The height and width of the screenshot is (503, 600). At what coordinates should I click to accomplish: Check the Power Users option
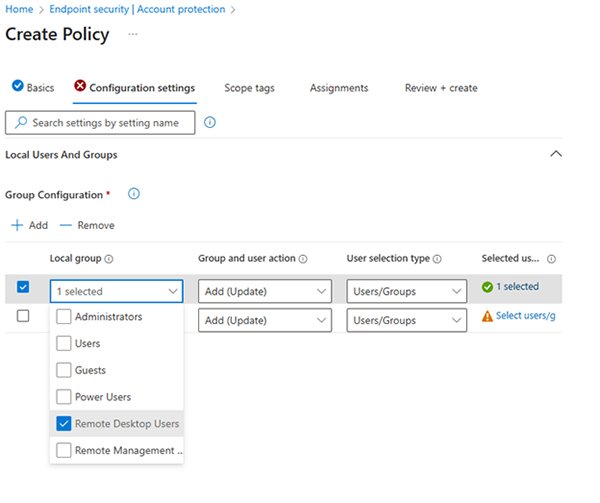64,397
